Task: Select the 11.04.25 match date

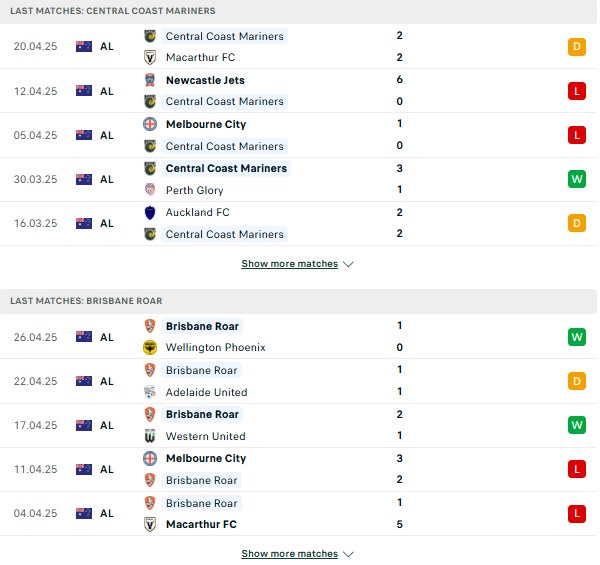Action: (35, 469)
